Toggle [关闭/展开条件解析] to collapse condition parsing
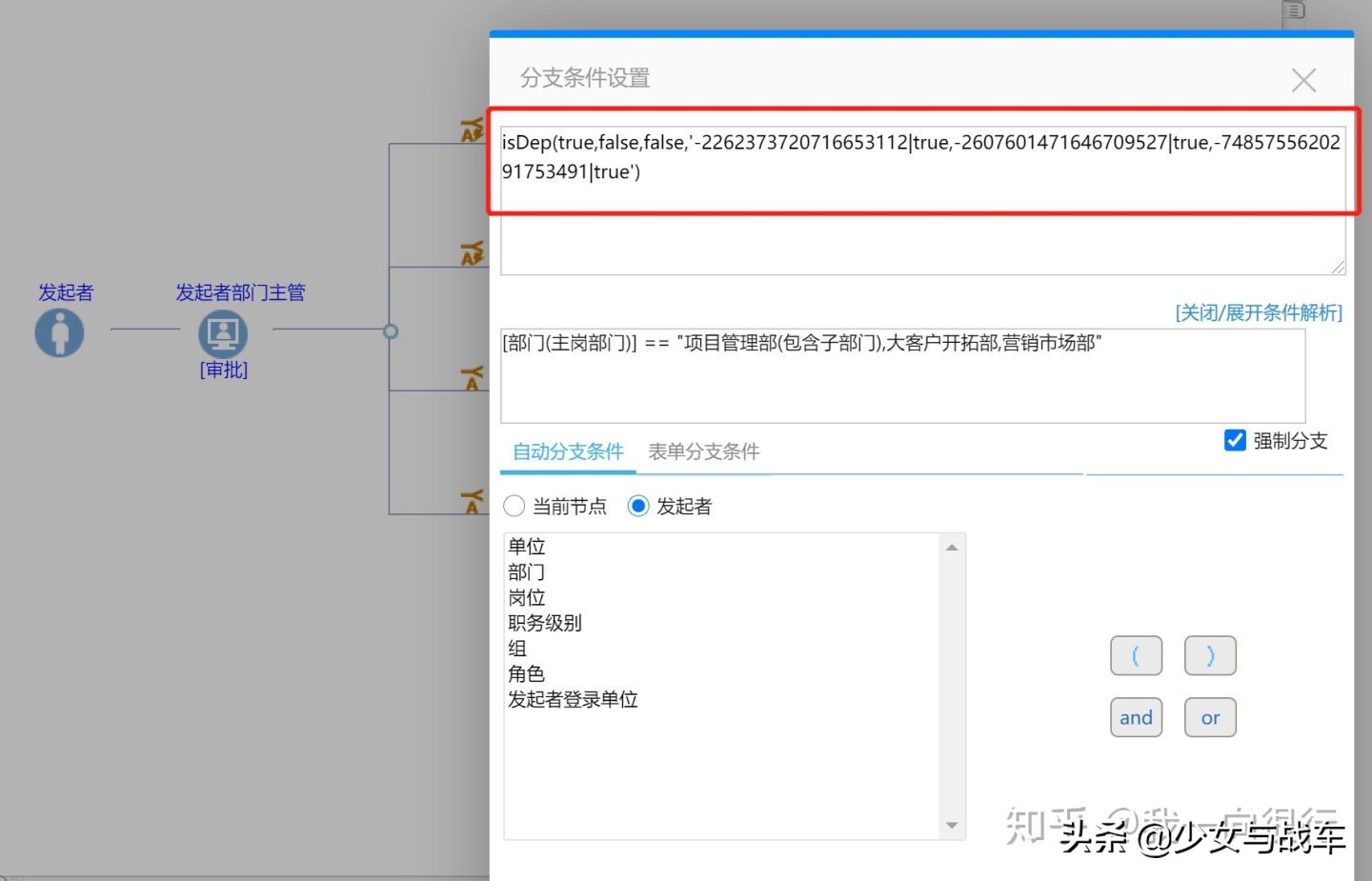Viewport: 1372px width, 881px height. point(1258,311)
